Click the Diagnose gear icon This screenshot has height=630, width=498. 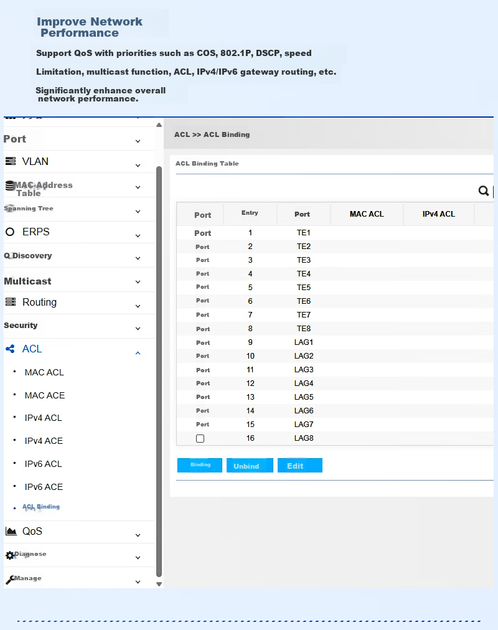point(10,556)
